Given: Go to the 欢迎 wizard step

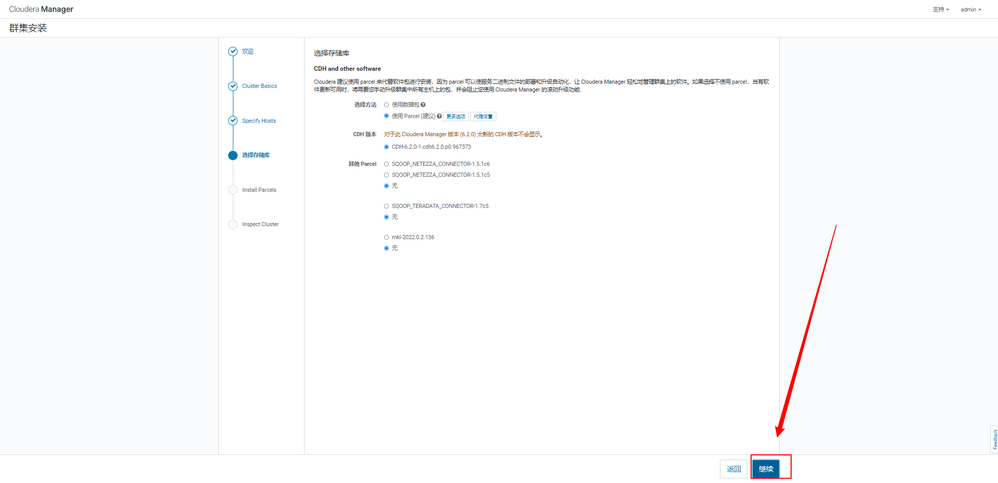Looking at the screenshot, I should (x=248, y=51).
